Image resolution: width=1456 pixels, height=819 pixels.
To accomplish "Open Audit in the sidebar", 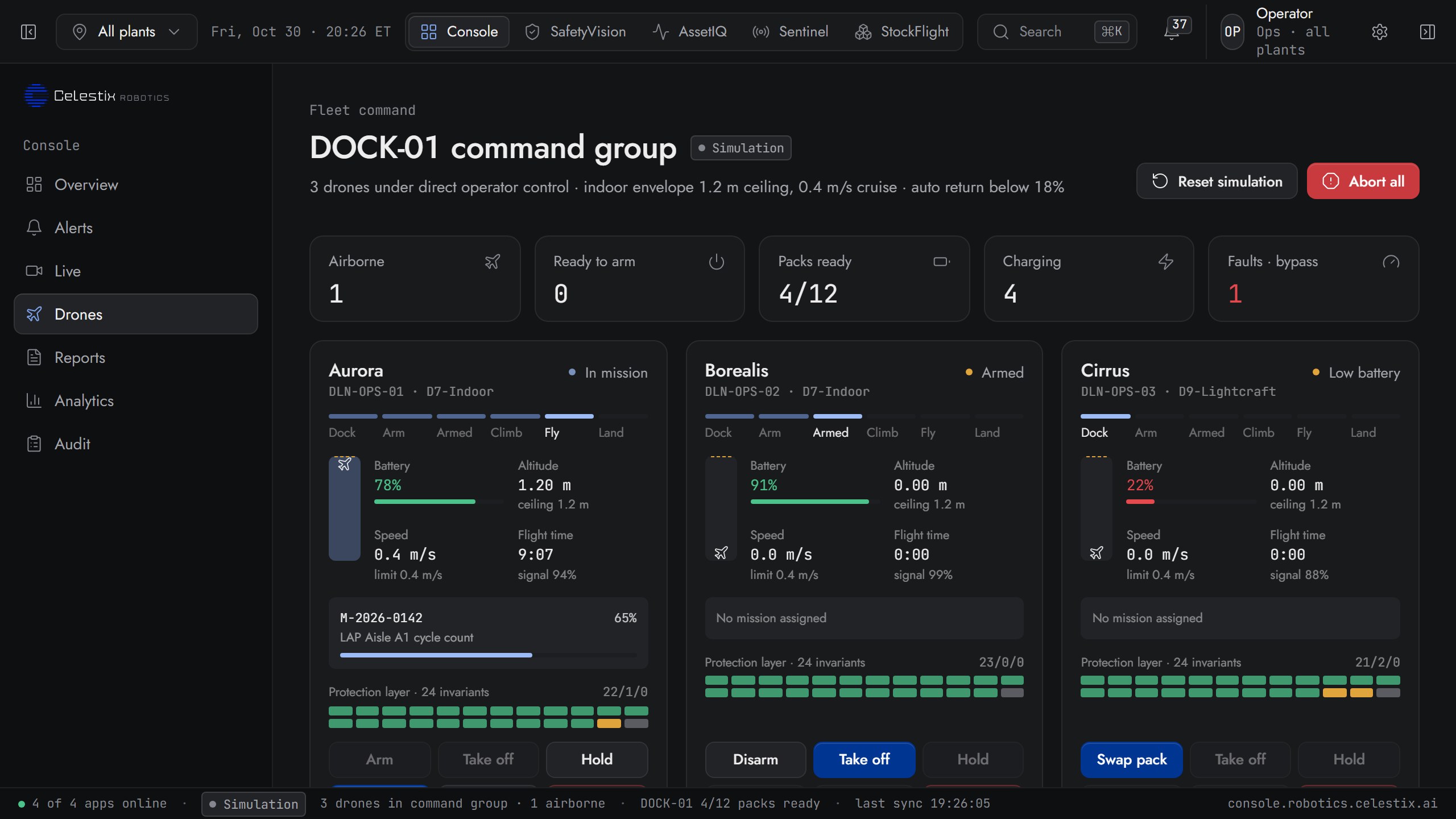I will [x=136, y=444].
